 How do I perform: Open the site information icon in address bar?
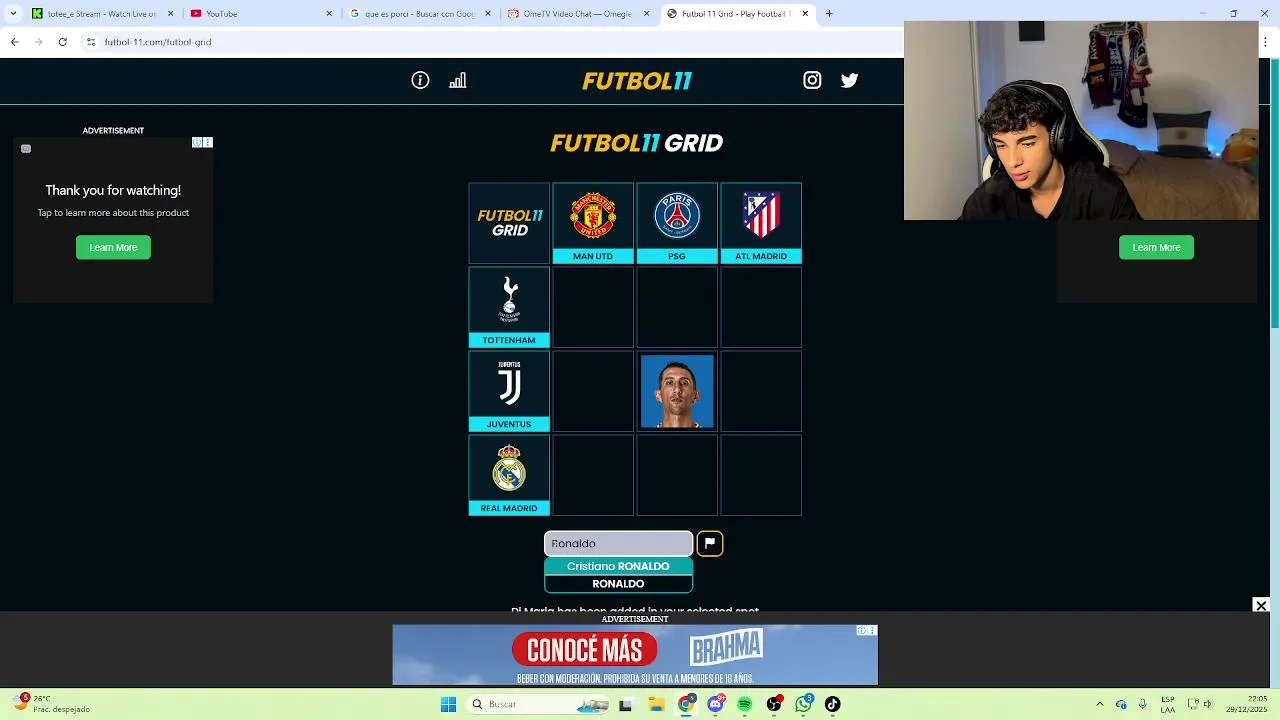tap(91, 42)
